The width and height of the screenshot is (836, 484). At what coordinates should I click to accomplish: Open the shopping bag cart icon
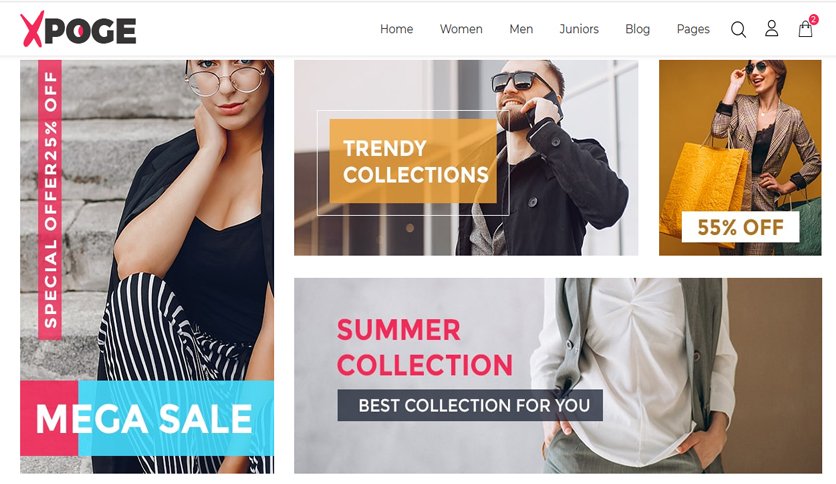click(805, 29)
